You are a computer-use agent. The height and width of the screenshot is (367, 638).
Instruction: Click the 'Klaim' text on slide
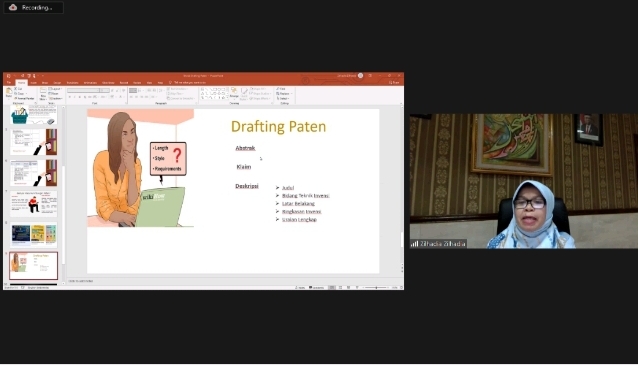244,167
